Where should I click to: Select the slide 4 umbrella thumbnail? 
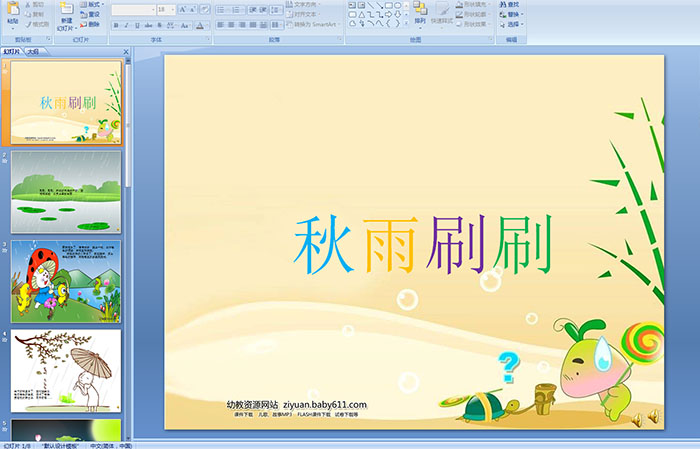pos(66,371)
